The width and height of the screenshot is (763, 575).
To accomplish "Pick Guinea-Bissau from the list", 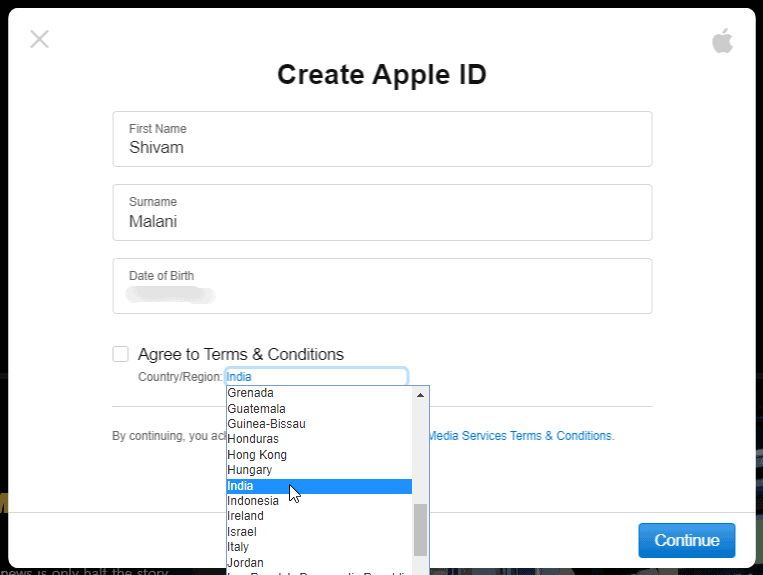I will (x=319, y=424).
